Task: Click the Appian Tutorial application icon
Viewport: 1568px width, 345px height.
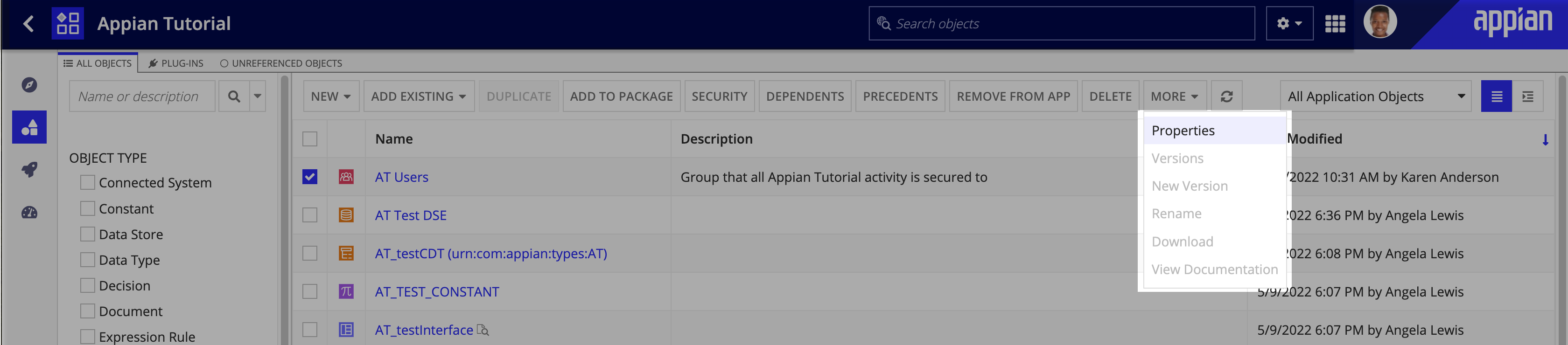Action: (x=68, y=24)
